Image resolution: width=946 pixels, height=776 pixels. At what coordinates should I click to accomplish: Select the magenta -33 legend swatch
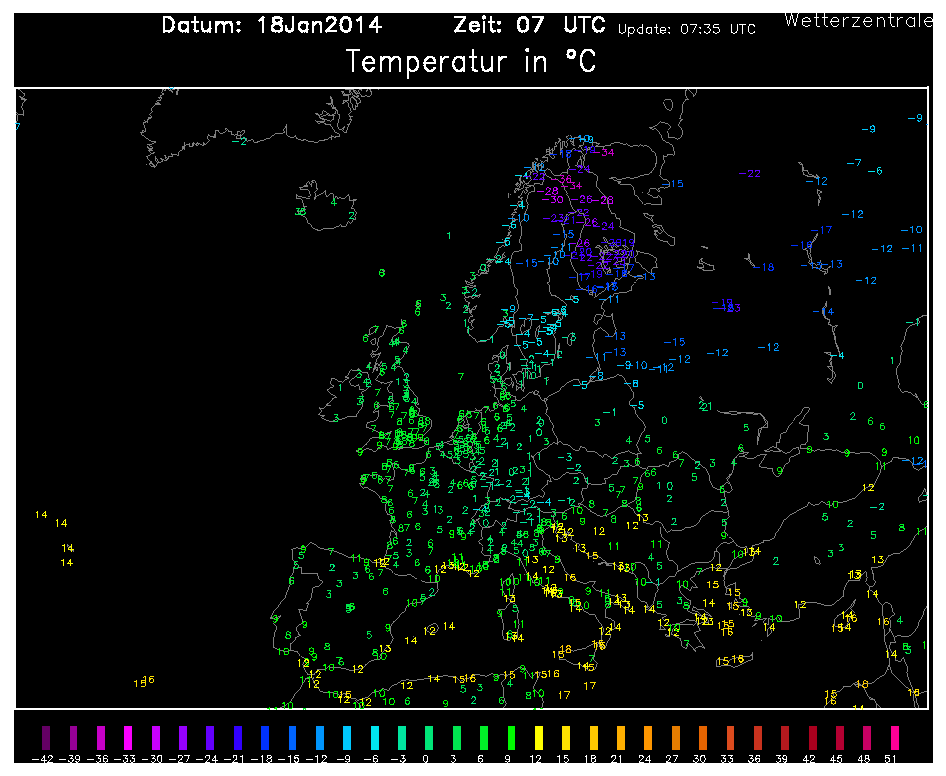click(x=128, y=737)
